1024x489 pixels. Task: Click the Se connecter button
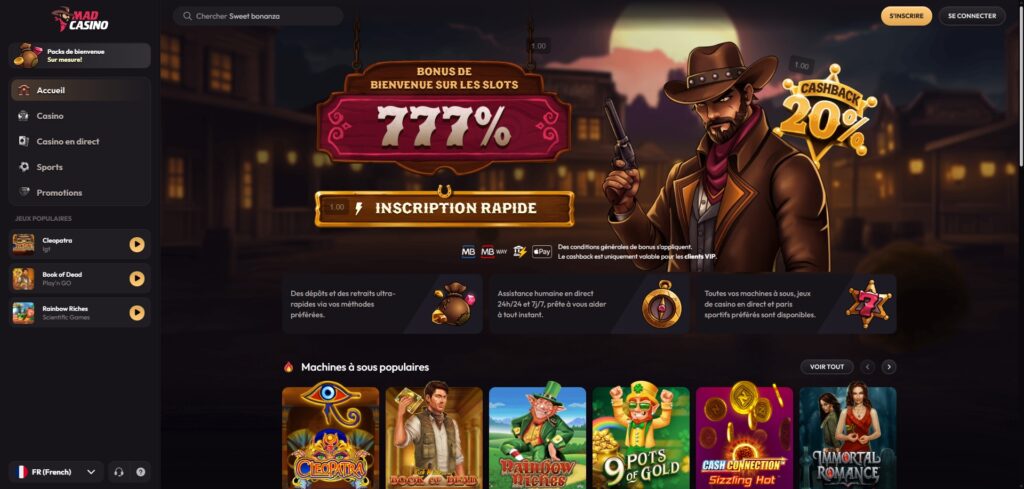pyautogui.click(x=972, y=16)
